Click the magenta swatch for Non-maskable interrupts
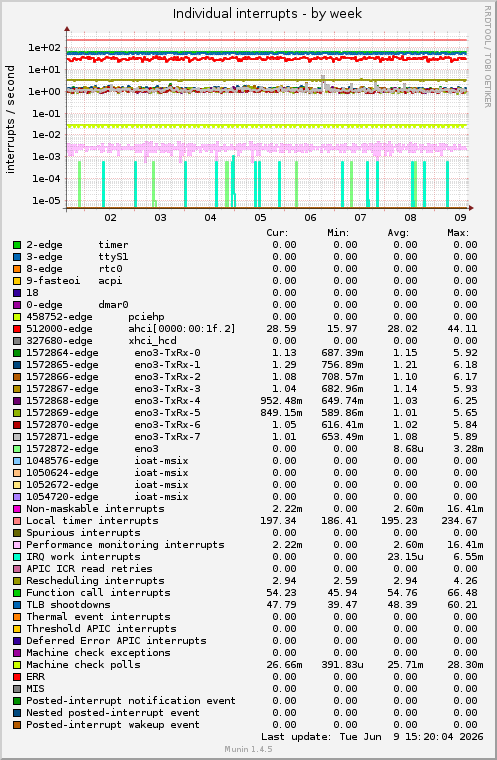 click(17, 509)
